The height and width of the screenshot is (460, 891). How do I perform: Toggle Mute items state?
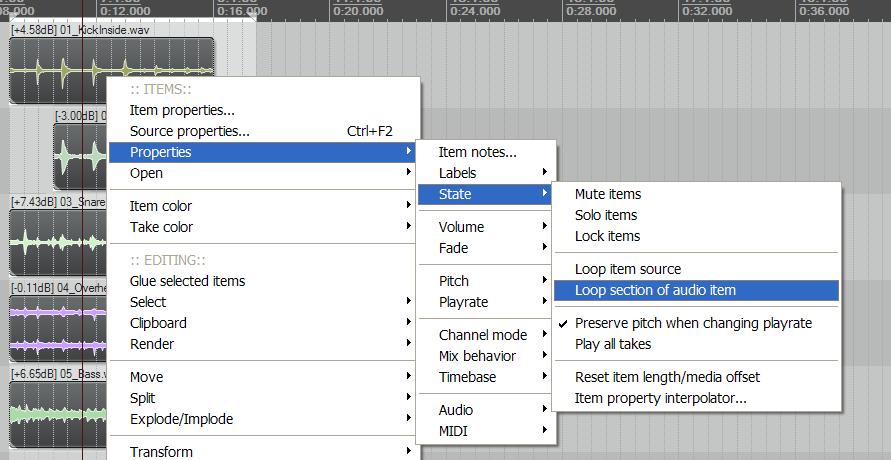click(x=608, y=194)
